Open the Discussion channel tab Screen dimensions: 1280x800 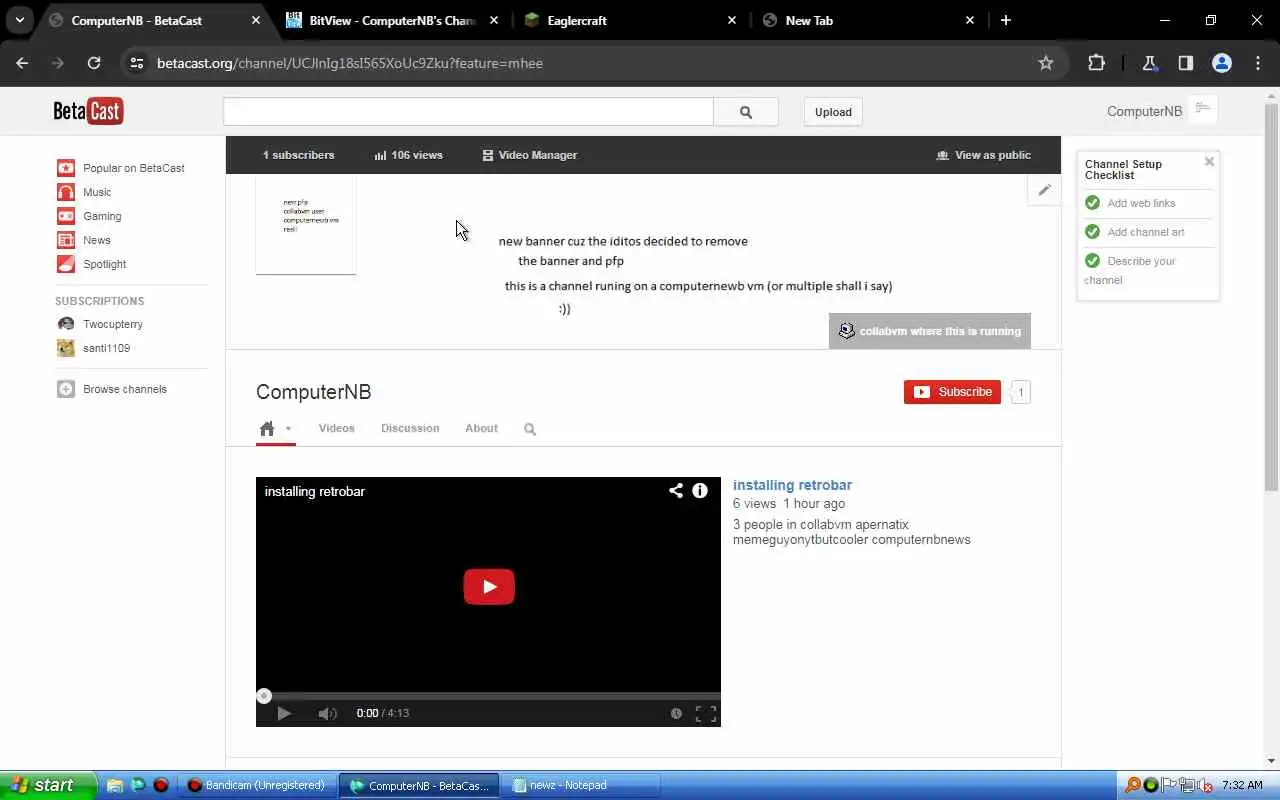(x=410, y=428)
